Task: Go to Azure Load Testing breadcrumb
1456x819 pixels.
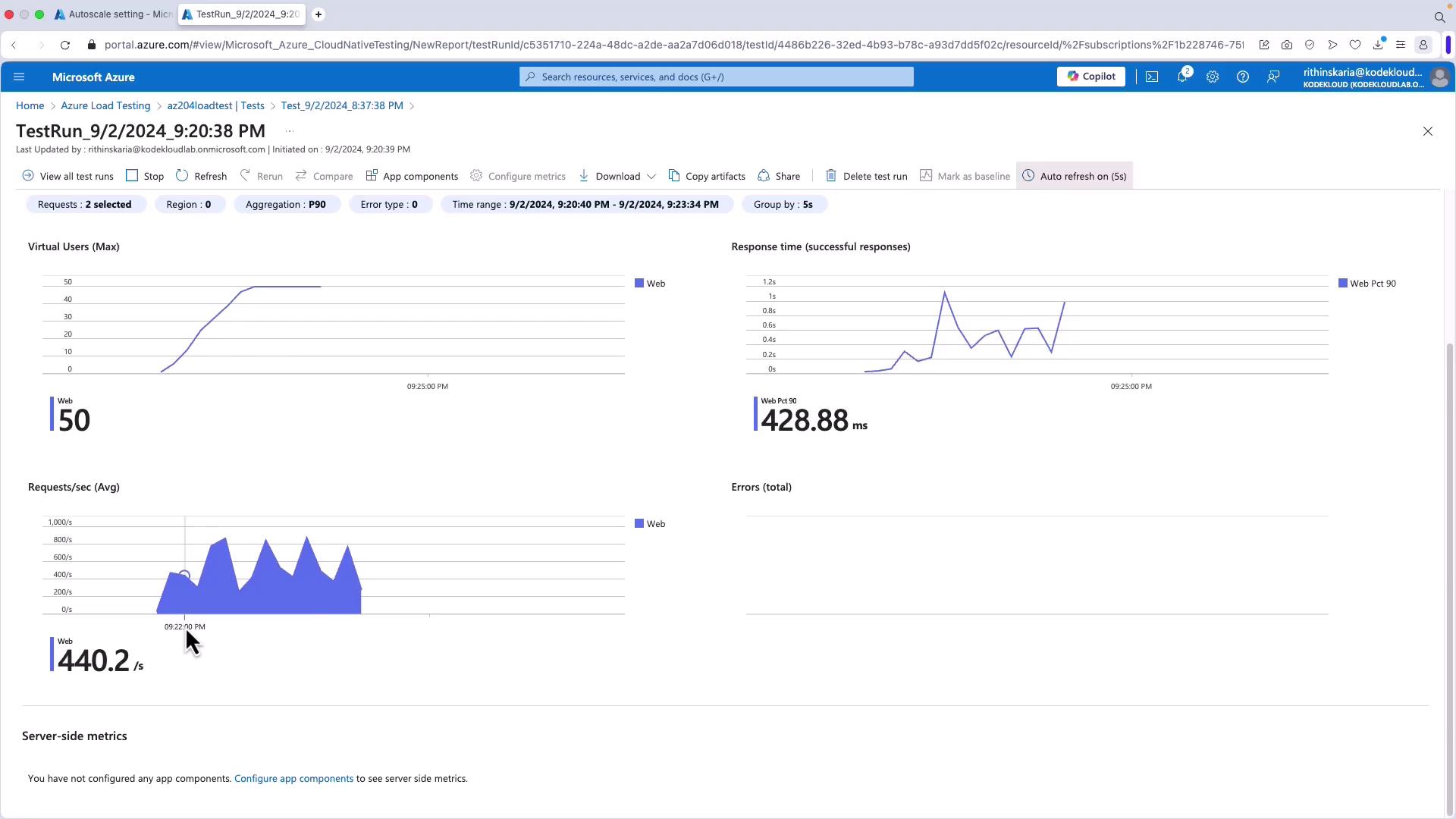Action: coord(105,105)
